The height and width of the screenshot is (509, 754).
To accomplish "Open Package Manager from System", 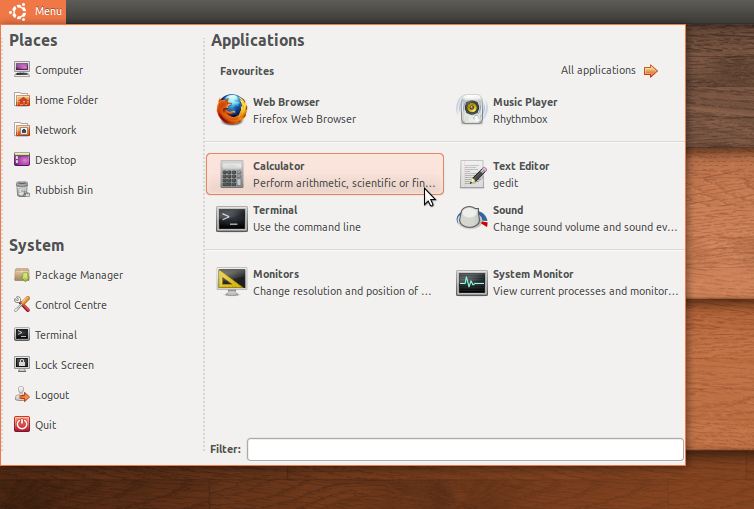I will pyautogui.click(x=78, y=275).
